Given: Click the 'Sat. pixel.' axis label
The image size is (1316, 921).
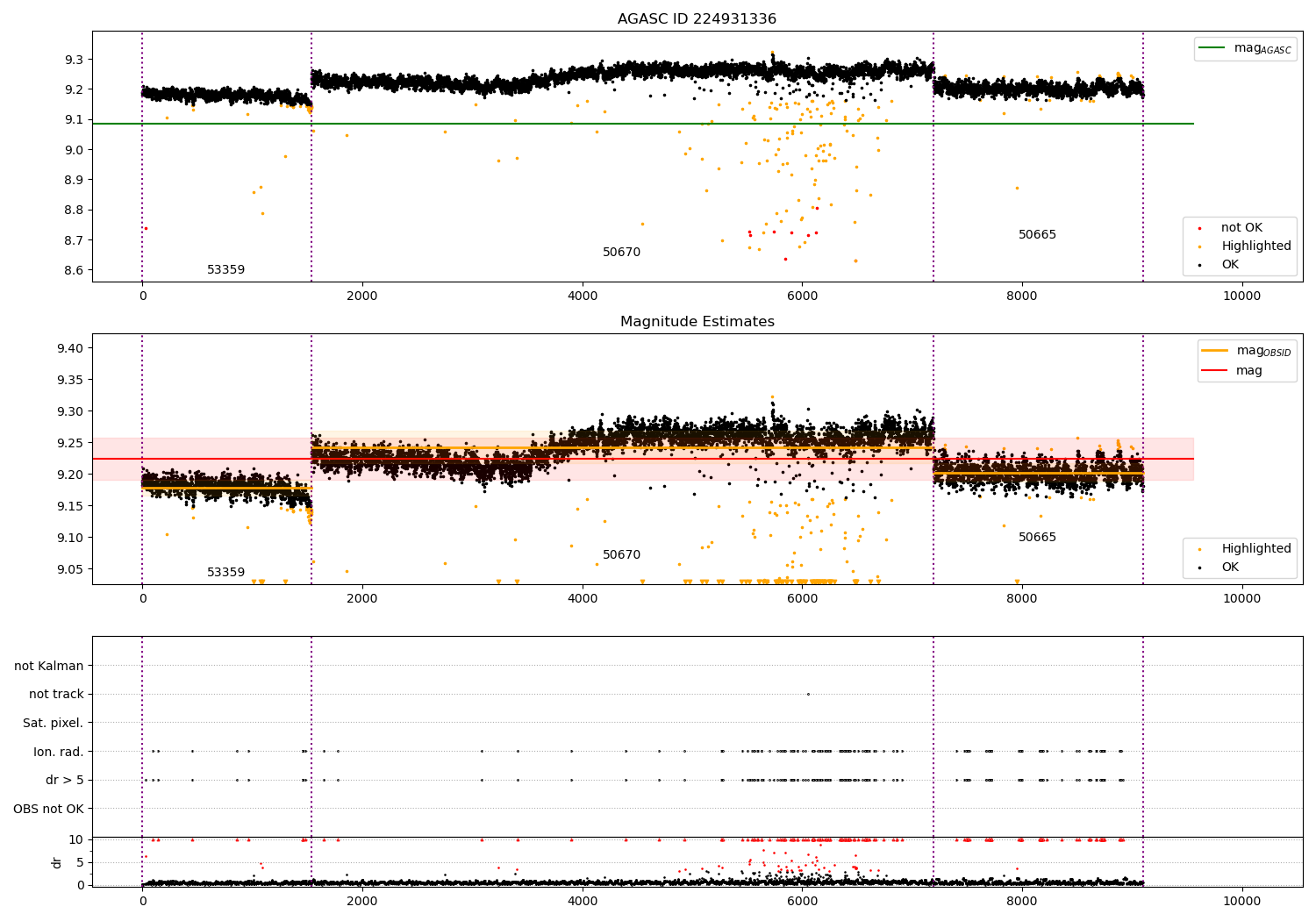Looking at the screenshot, I should click(x=54, y=724).
